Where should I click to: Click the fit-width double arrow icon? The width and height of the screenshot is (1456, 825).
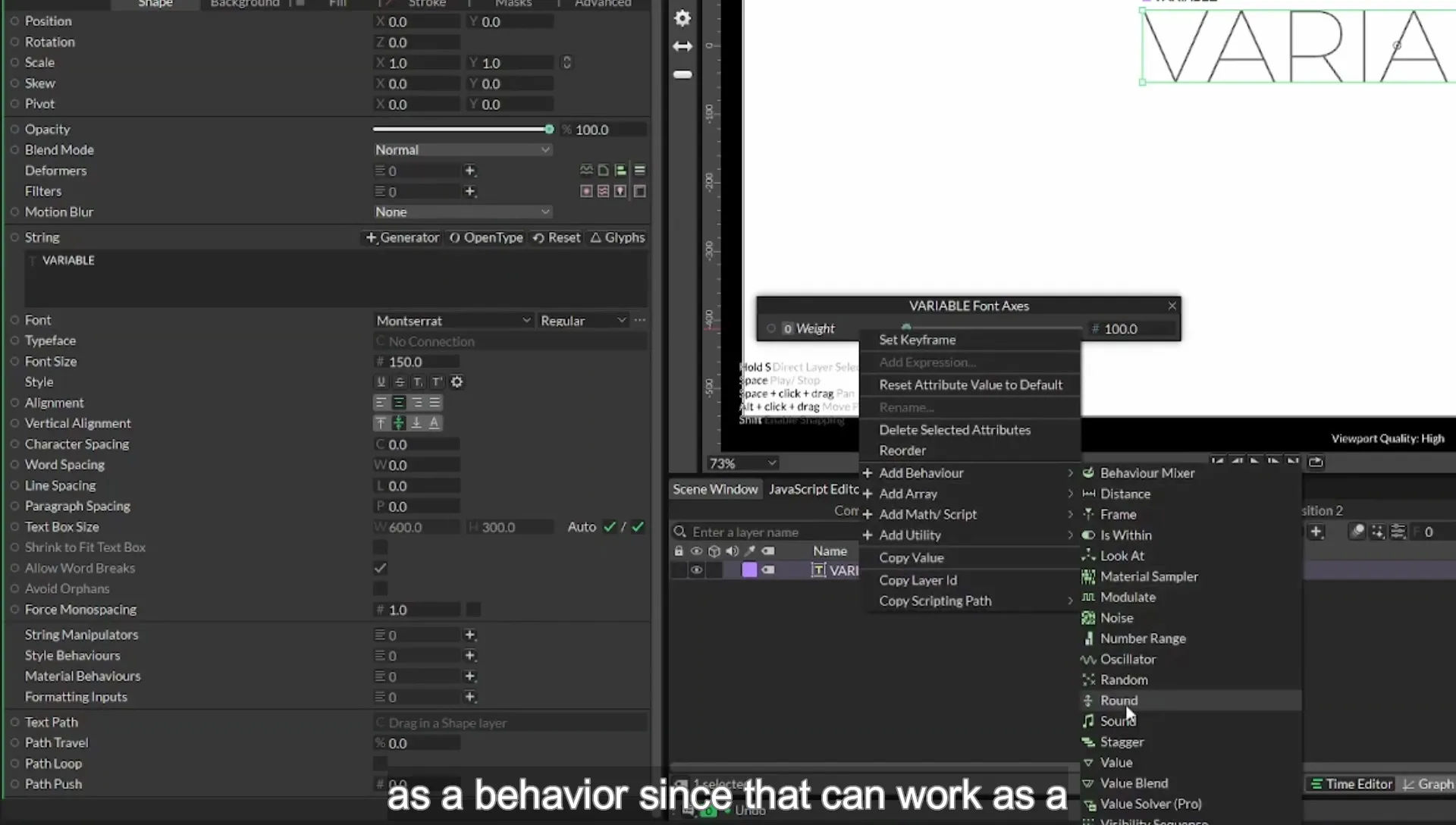pos(682,46)
